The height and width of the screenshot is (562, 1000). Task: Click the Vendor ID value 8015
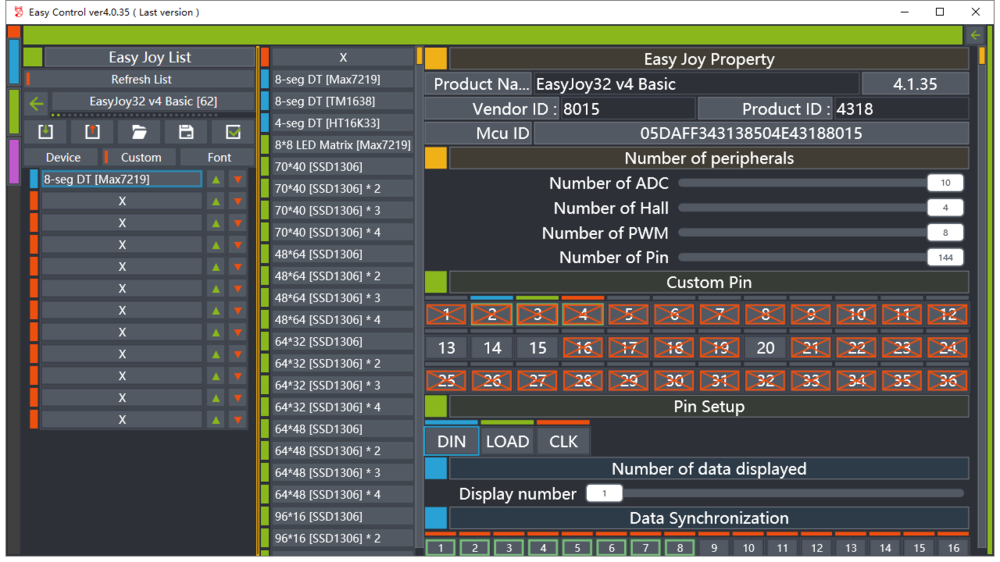click(628, 108)
